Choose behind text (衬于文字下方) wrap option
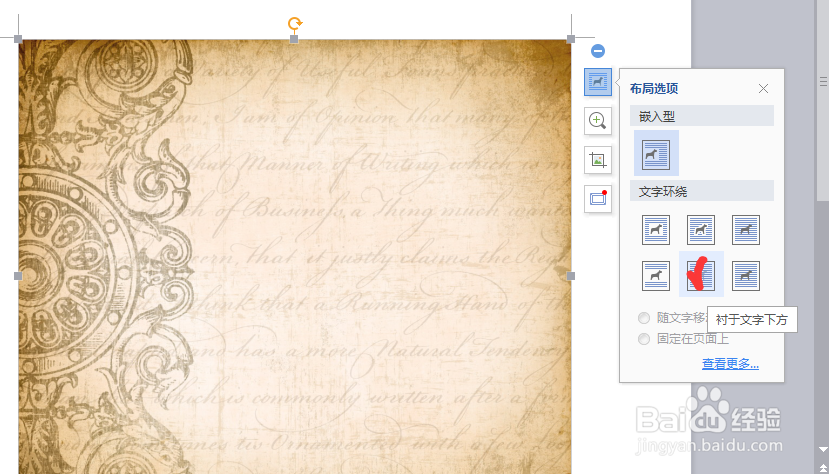Image resolution: width=829 pixels, height=474 pixels. pos(701,275)
